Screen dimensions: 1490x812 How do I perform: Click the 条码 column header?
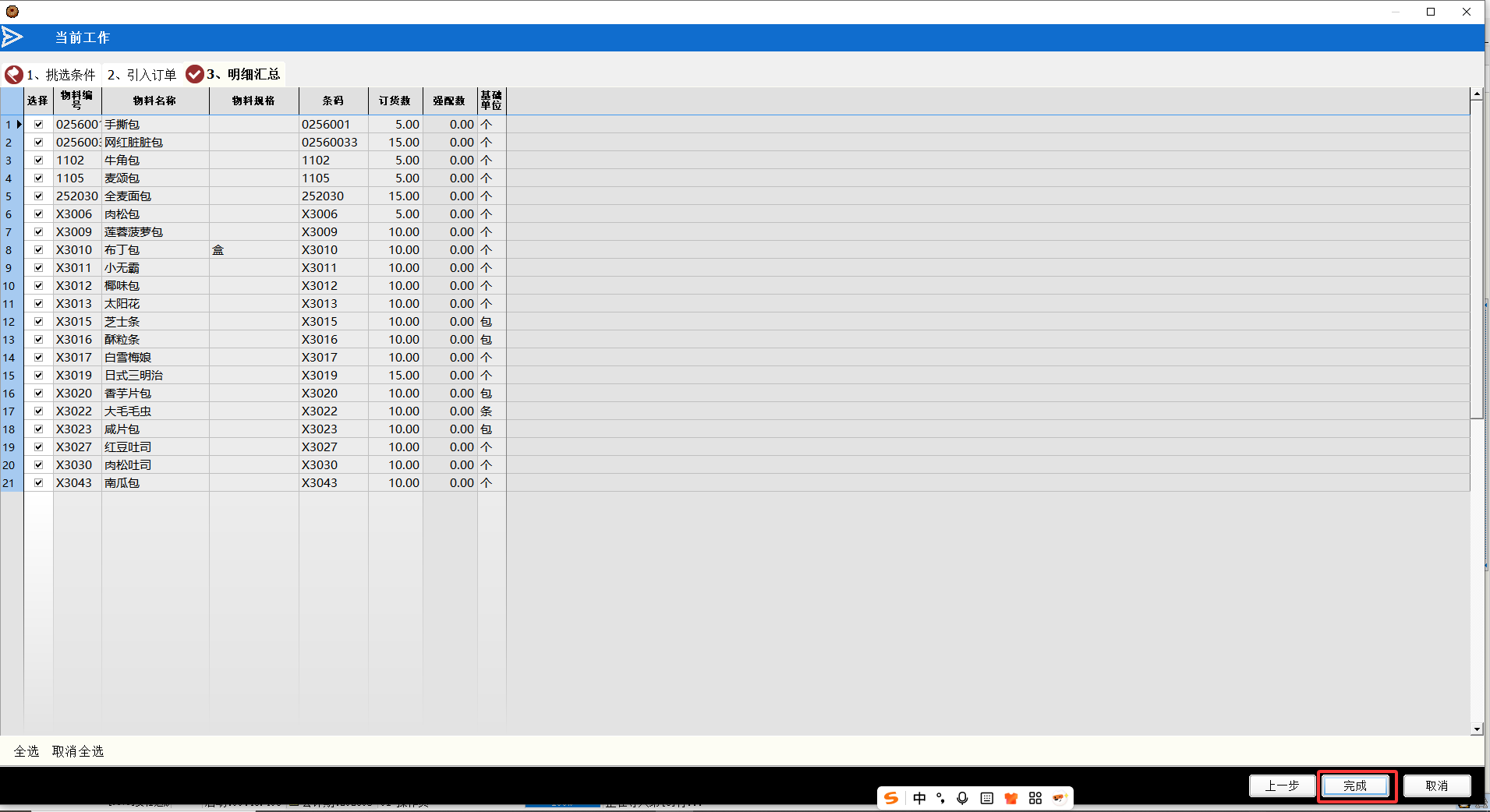click(334, 101)
